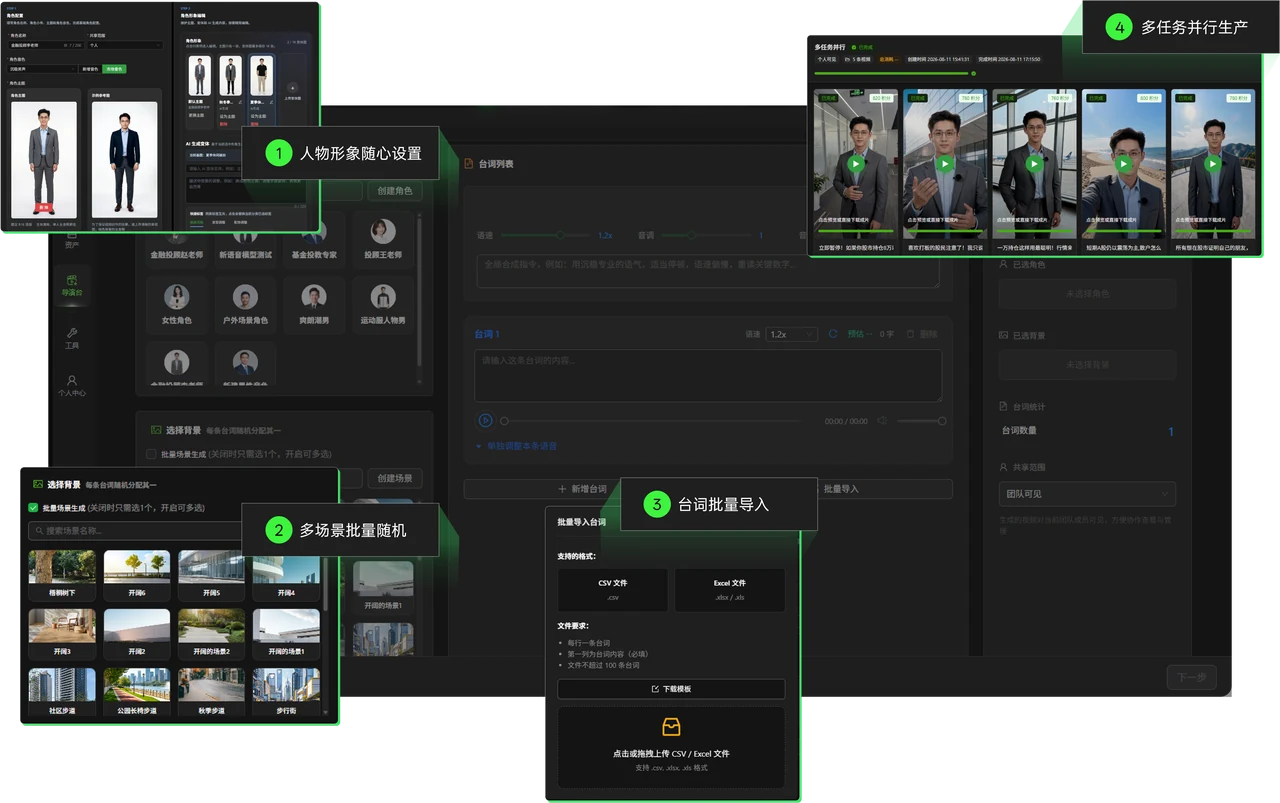This screenshot has height=803, width=1280.
Task: Open the 台词1 语速 1.2x dropdown
Action: (792, 334)
